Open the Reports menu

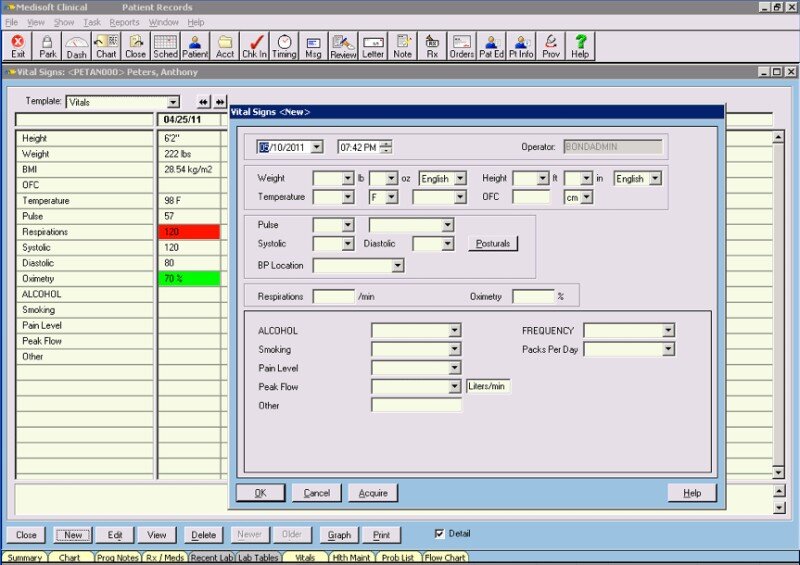(x=124, y=22)
